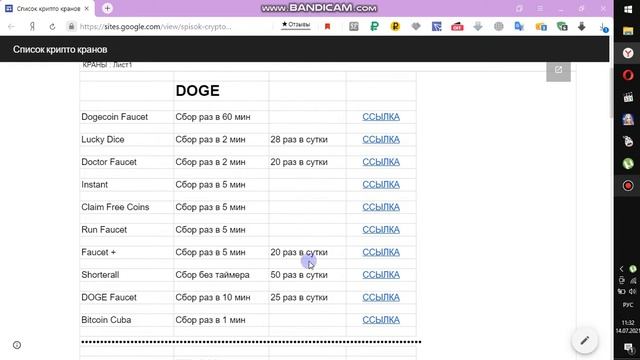Screen dimensions: 640x360
Task: Click the gray heart extension icon
Action: pyautogui.click(x=416, y=27)
